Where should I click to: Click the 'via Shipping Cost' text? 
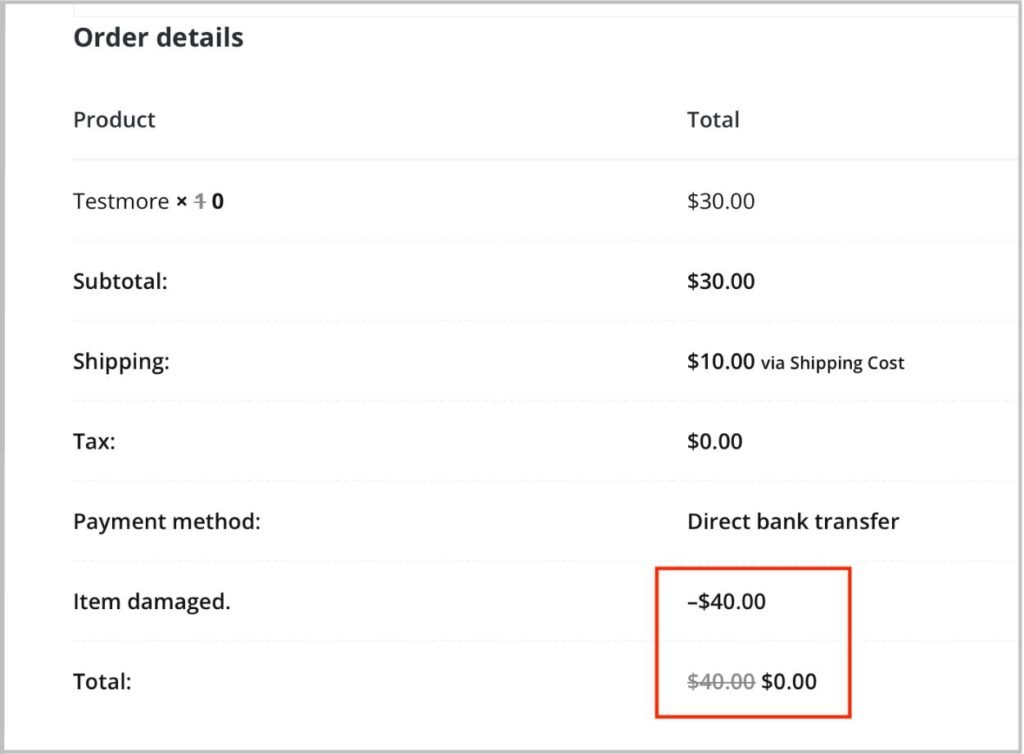tap(832, 363)
